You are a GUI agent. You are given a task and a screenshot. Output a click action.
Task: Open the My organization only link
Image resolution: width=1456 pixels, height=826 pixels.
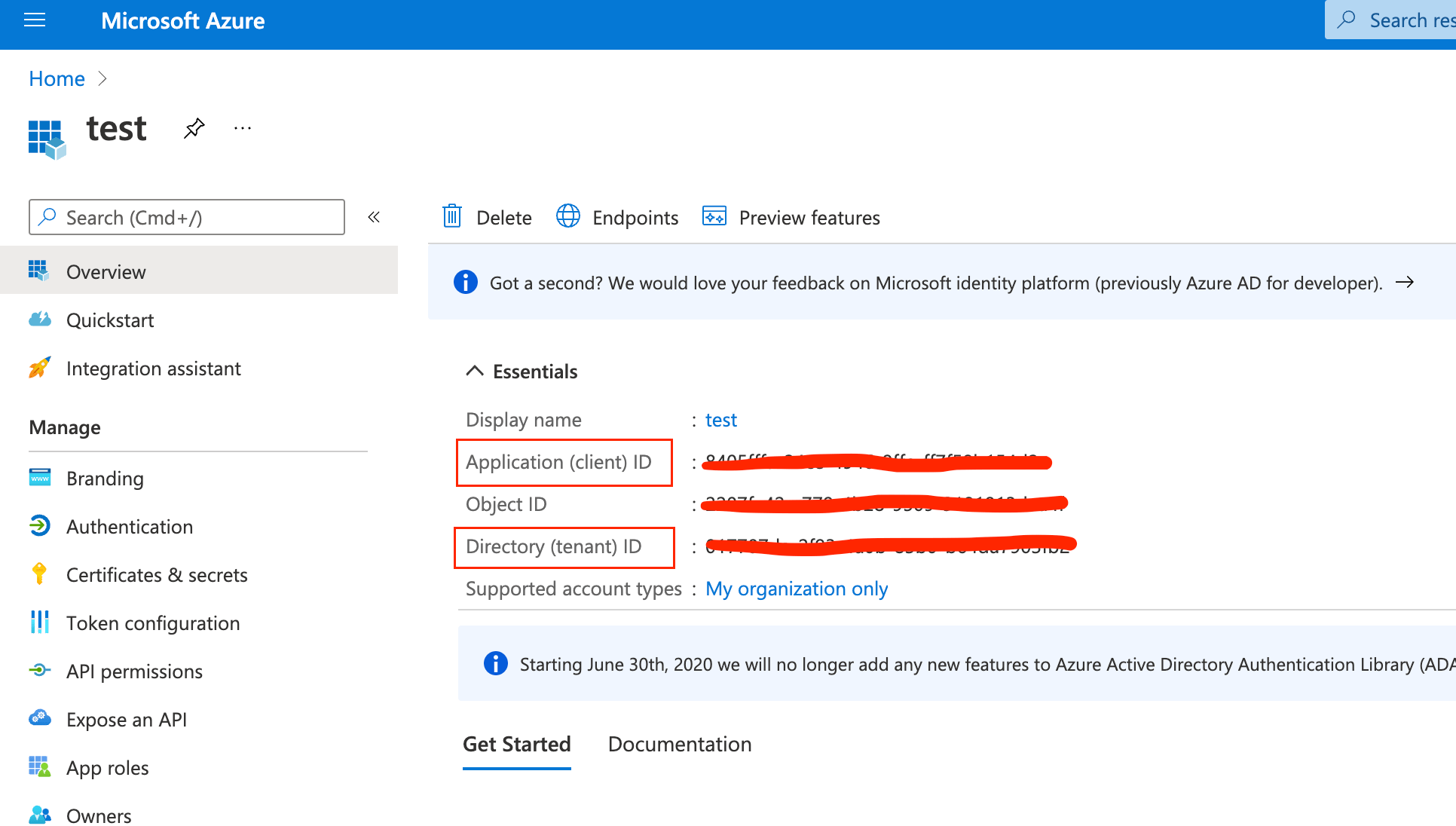[x=796, y=589]
